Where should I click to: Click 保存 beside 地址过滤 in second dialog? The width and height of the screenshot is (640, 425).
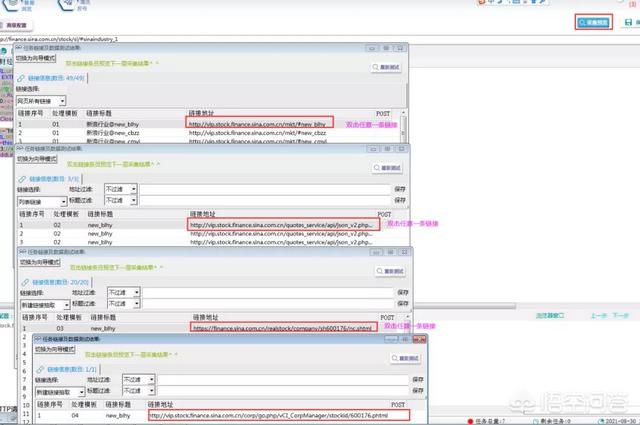(x=400, y=189)
